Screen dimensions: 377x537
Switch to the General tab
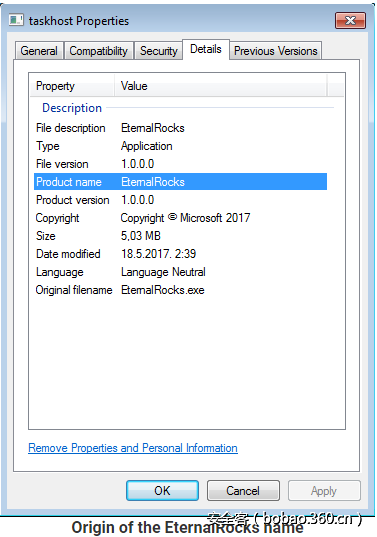(39, 51)
